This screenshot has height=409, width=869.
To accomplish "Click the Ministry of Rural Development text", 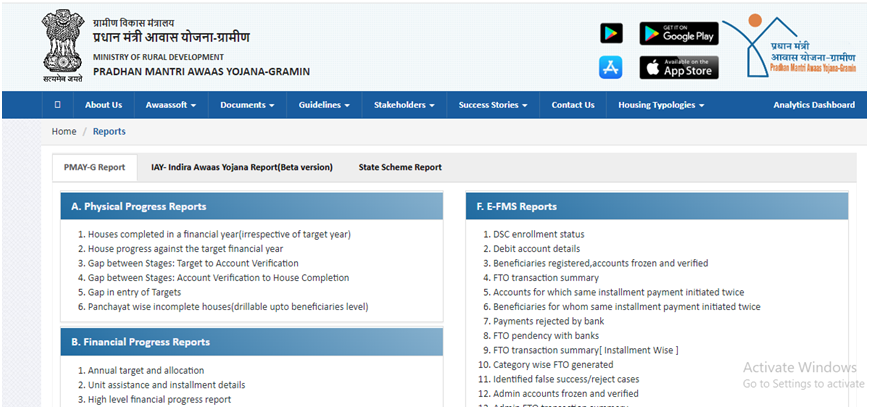I will click(x=159, y=57).
